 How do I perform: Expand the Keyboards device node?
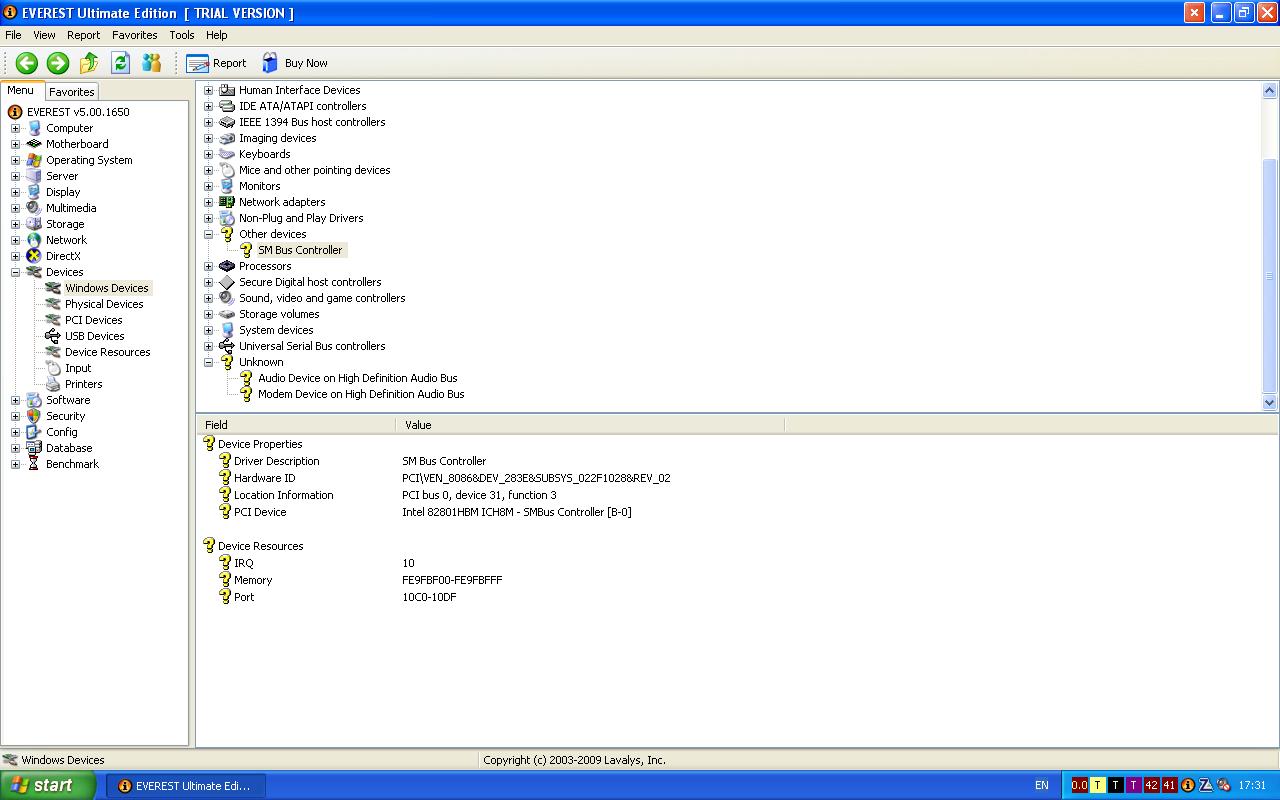pyautogui.click(x=208, y=154)
